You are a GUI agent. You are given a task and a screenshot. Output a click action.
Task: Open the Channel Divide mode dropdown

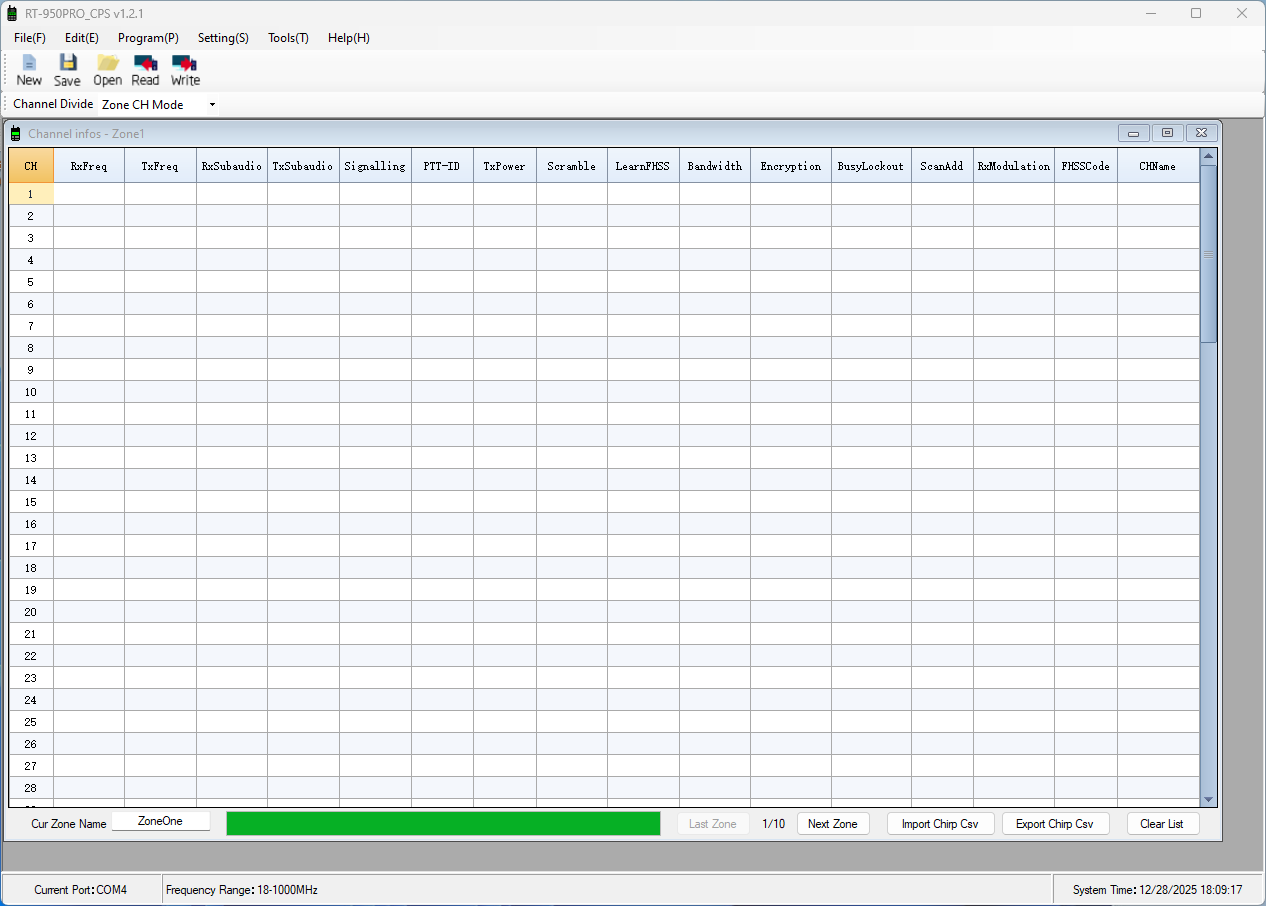[x=212, y=105]
